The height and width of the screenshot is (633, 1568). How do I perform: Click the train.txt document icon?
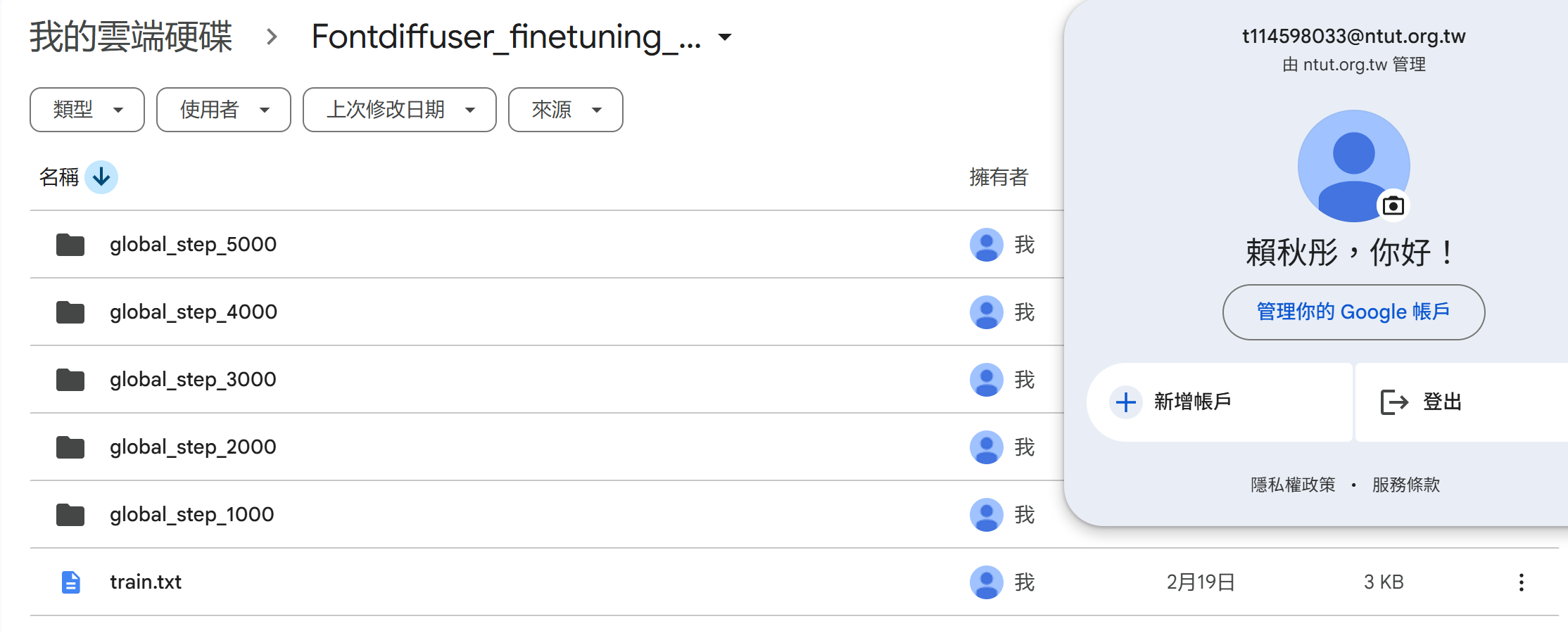[x=70, y=582]
